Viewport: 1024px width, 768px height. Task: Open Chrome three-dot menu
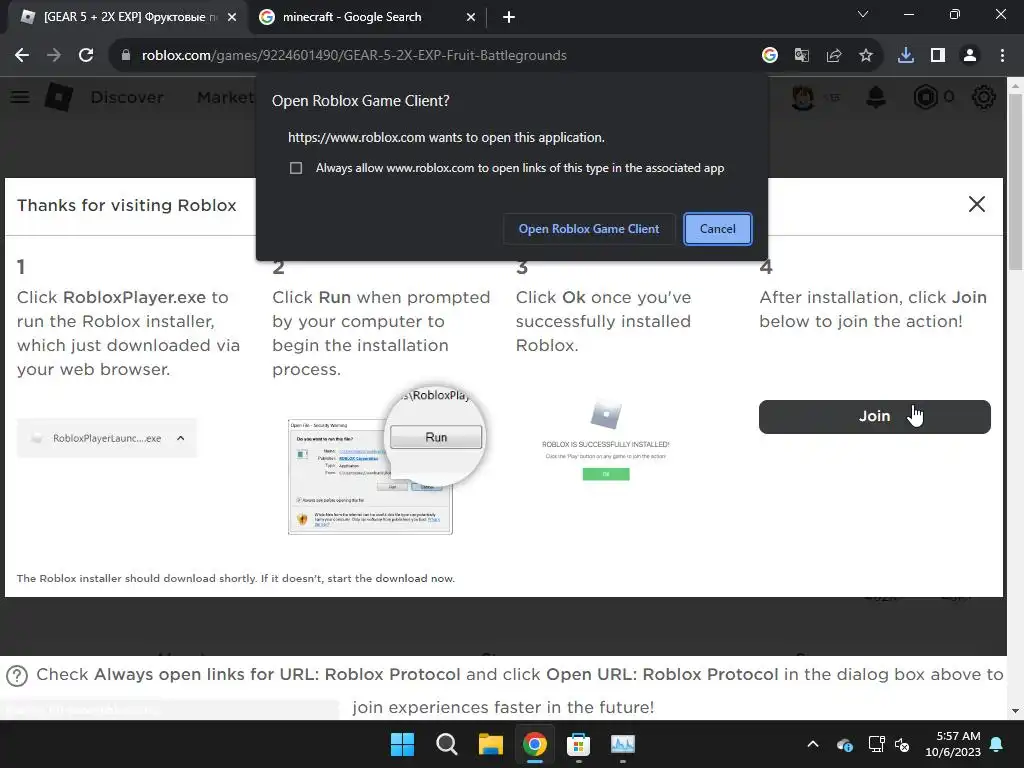coord(1002,56)
